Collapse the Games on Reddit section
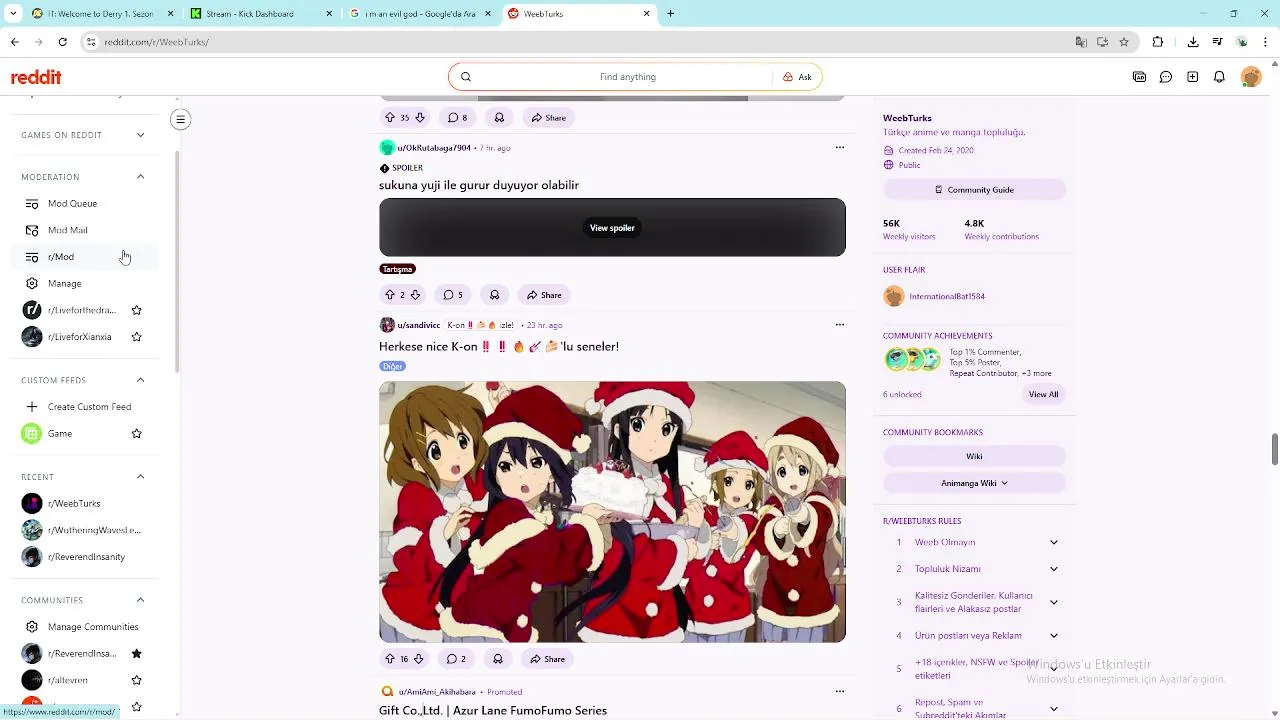Viewport: 1280px width, 720px height. click(x=140, y=135)
